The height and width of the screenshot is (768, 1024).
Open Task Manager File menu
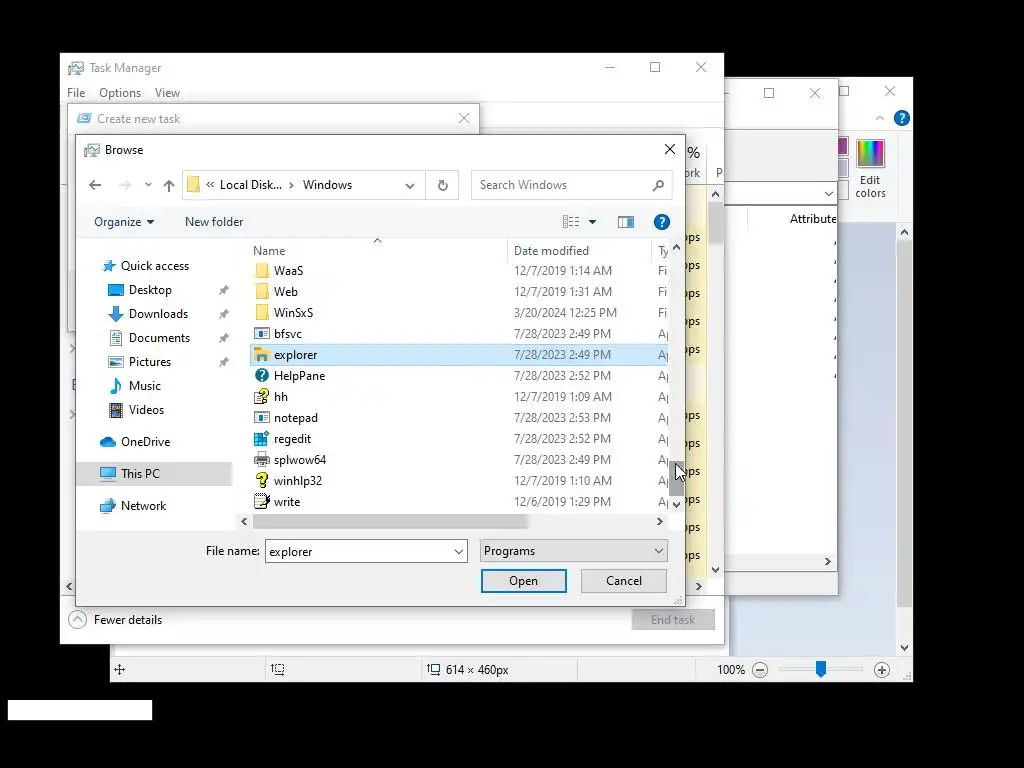pos(76,93)
